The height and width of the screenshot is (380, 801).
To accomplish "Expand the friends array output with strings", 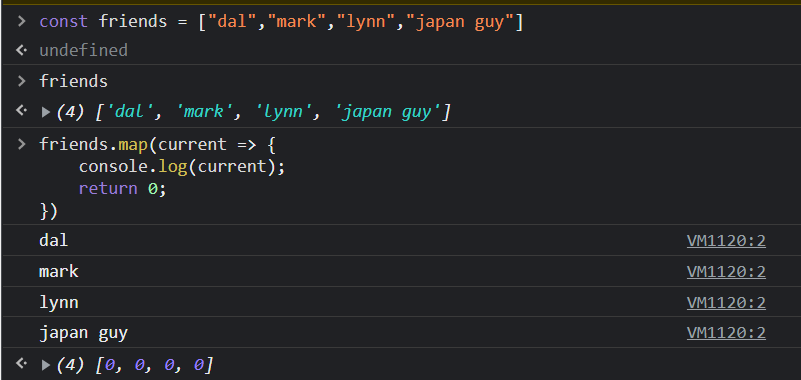I will 46,112.
